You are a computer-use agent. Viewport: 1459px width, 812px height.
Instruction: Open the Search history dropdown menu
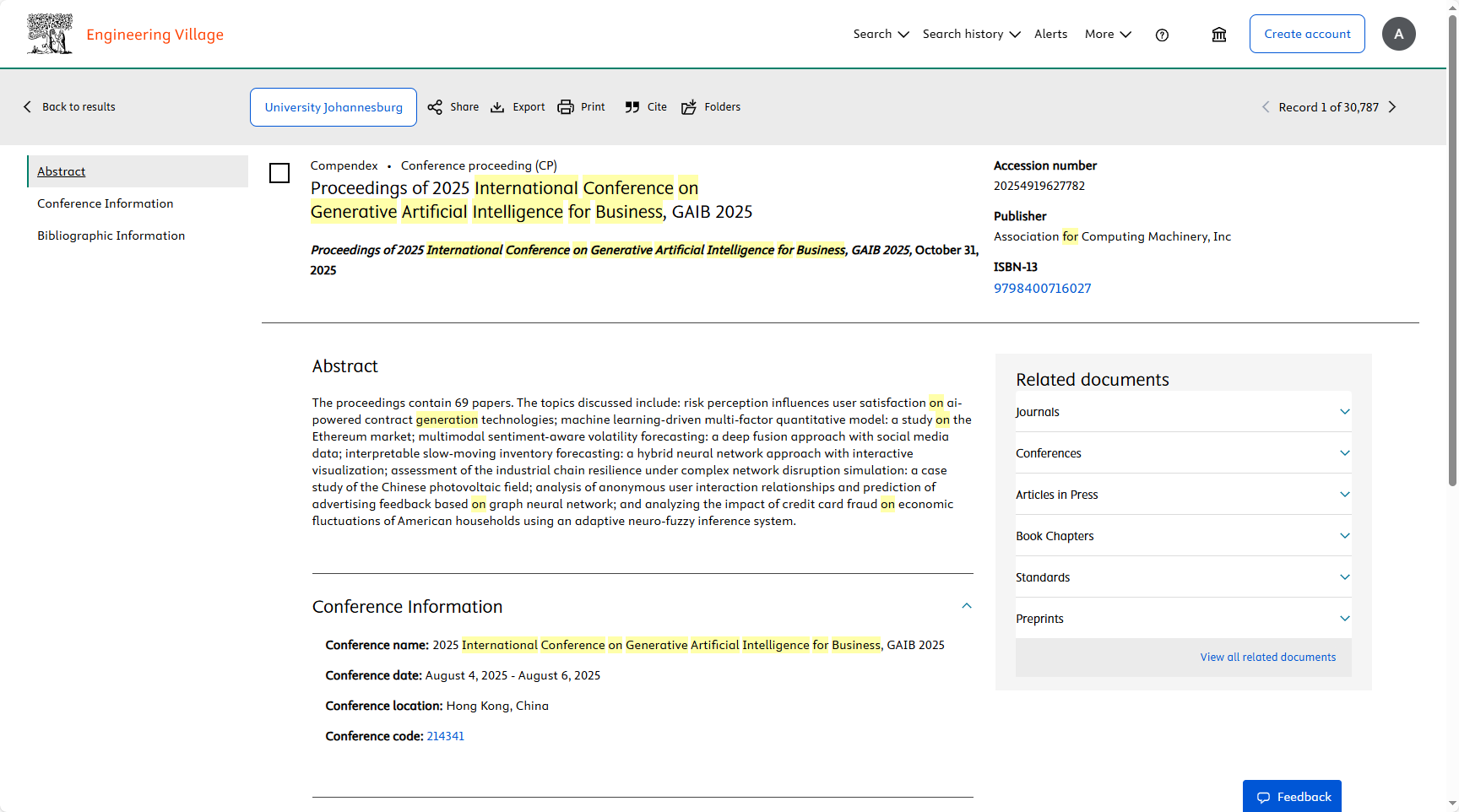tap(971, 34)
